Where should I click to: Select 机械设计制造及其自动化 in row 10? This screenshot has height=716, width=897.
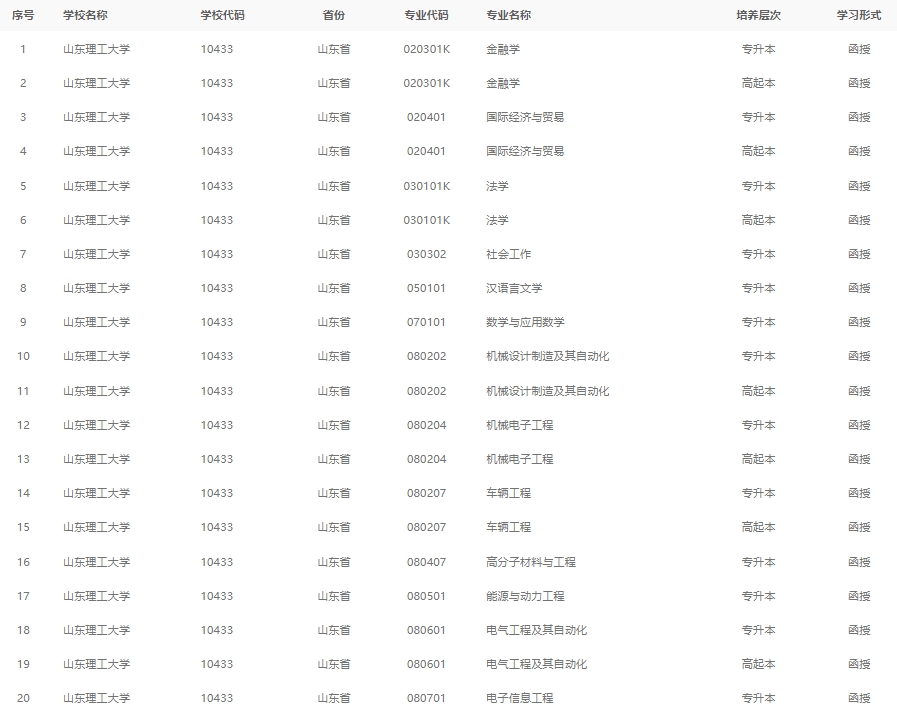click(x=547, y=356)
